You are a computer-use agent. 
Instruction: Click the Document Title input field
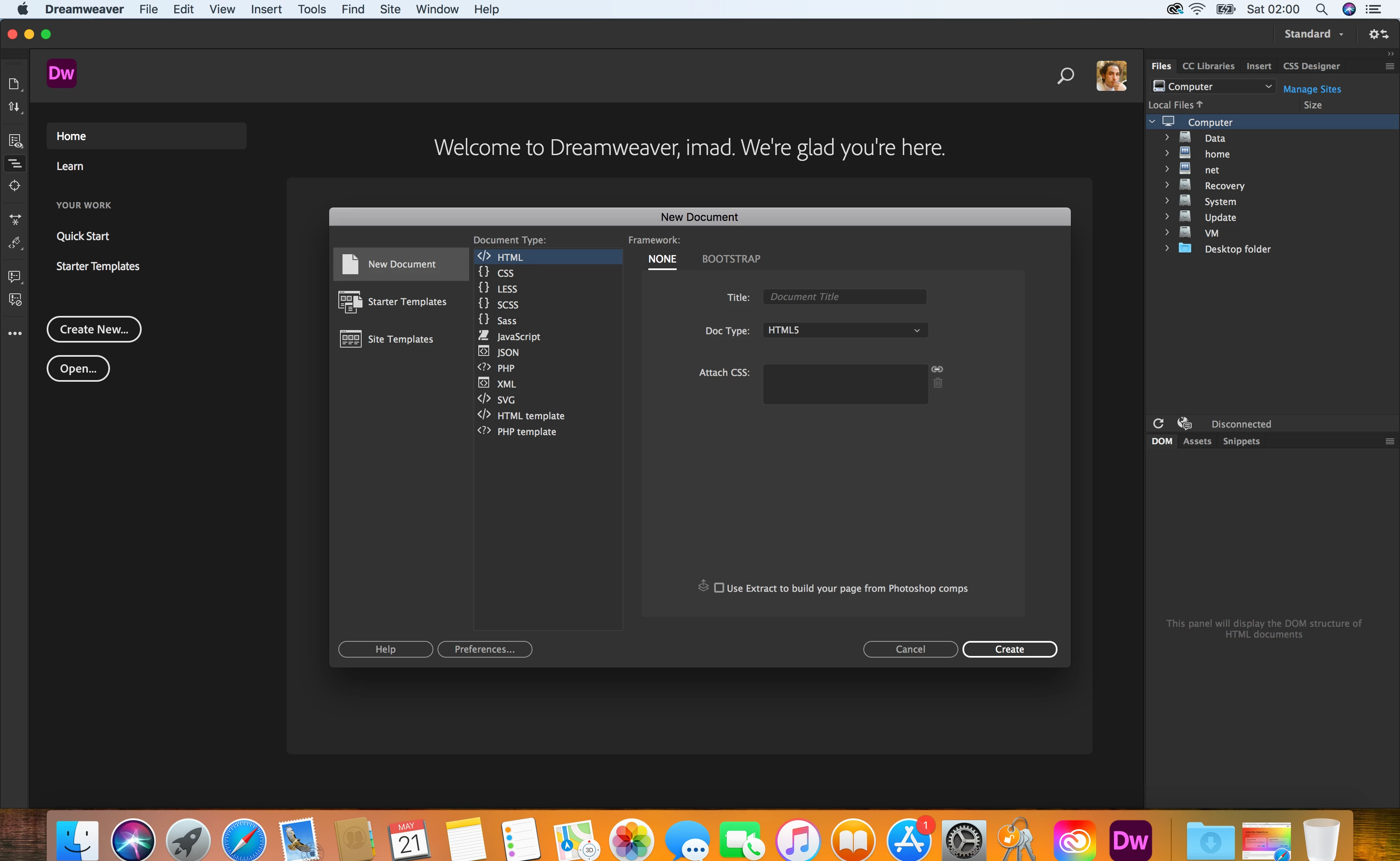coord(844,297)
